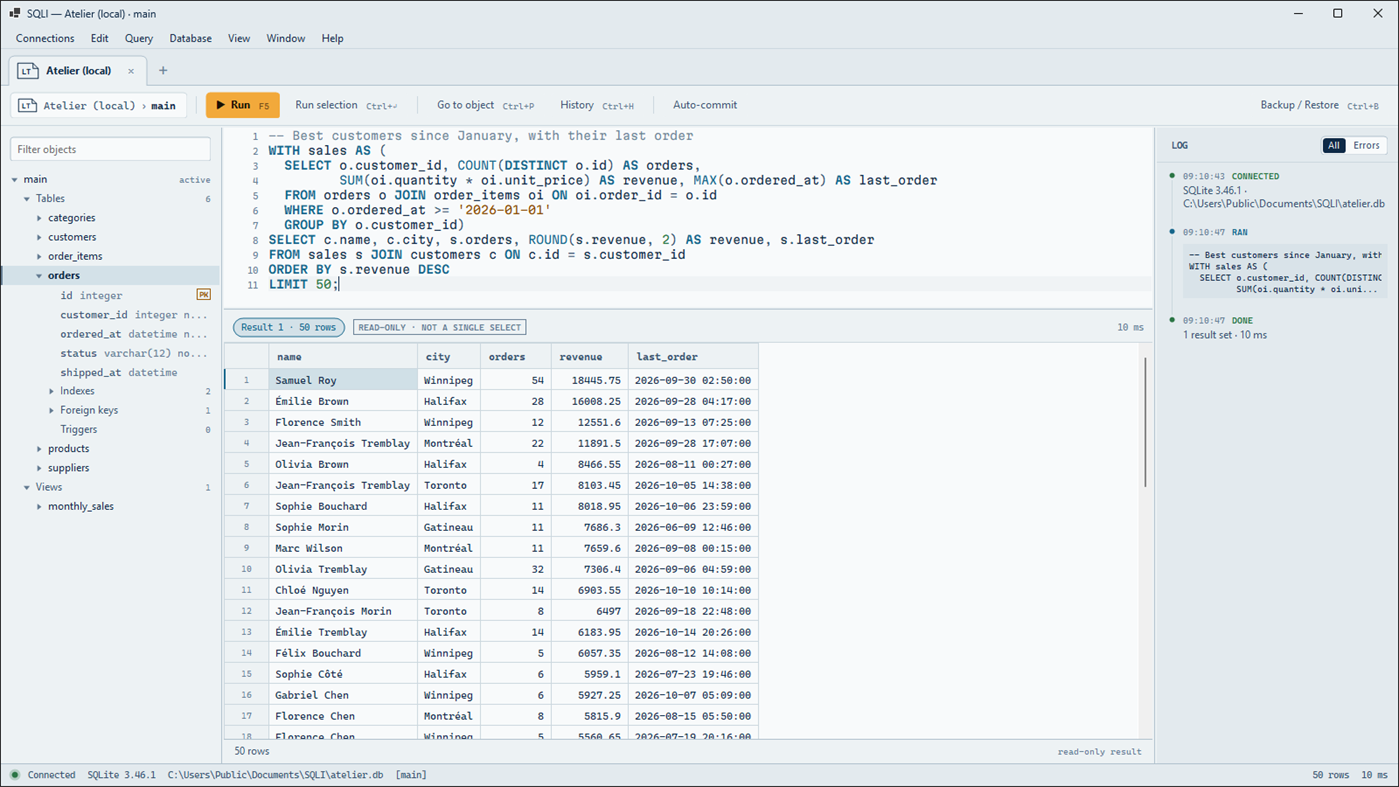The height and width of the screenshot is (787, 1399).
Task: Open the Connections menu
Action: point(45,38)
